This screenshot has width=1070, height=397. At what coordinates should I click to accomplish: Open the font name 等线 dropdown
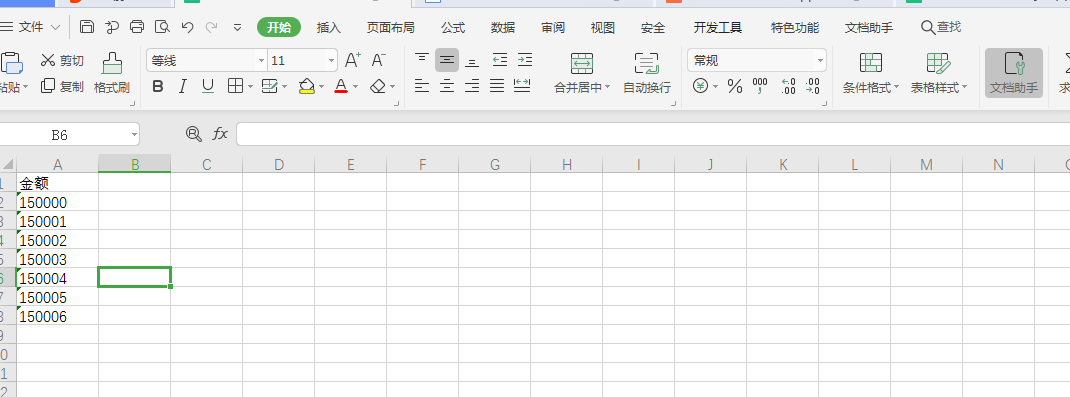point(261,61)
